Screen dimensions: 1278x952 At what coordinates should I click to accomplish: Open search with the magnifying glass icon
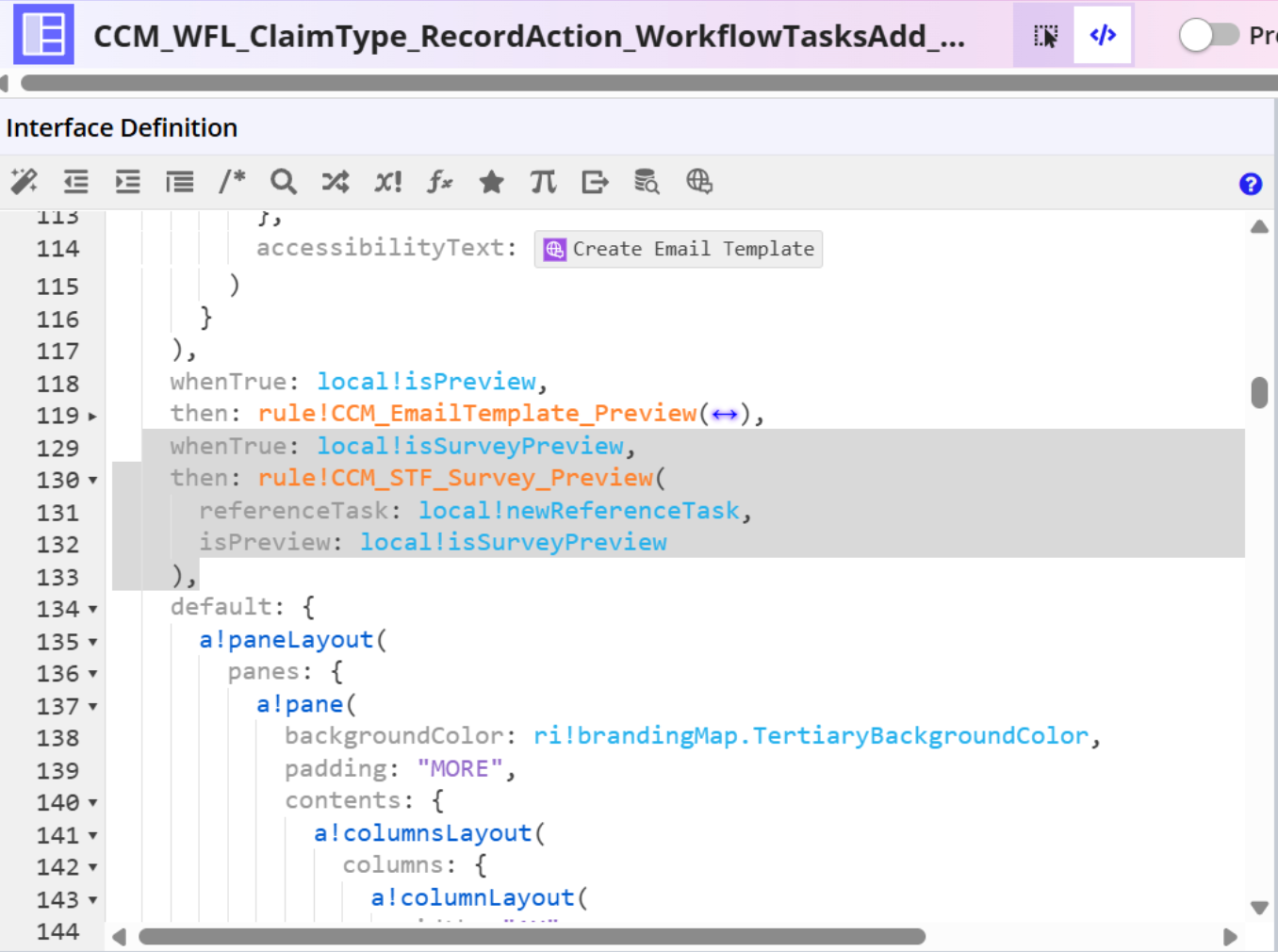[284, 181]
